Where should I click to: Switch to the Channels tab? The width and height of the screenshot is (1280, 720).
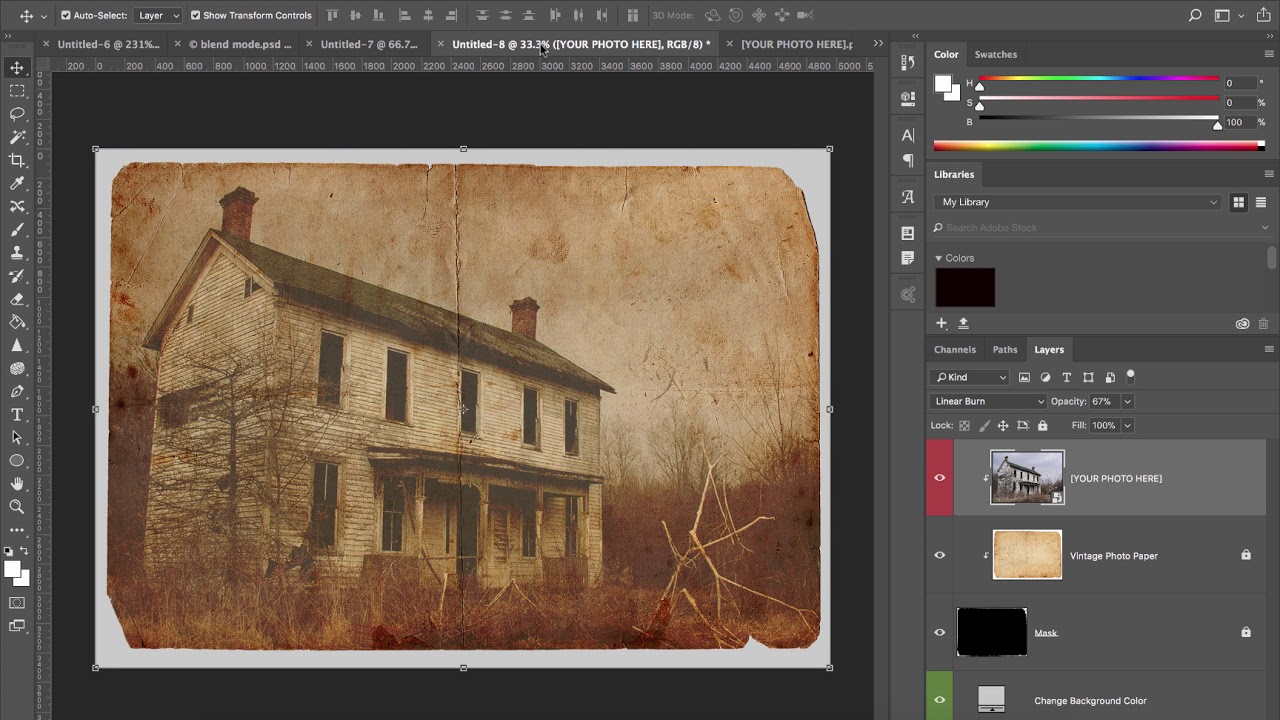coord(955,349)
